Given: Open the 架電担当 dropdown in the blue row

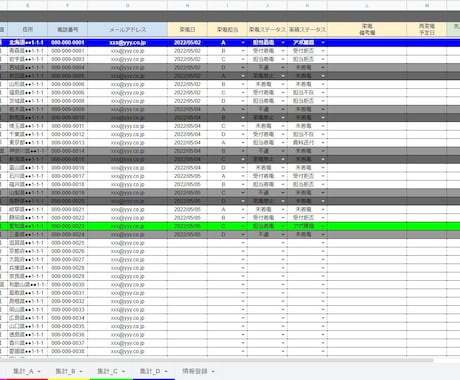Looking at the screenshot, I should point(243,43).
